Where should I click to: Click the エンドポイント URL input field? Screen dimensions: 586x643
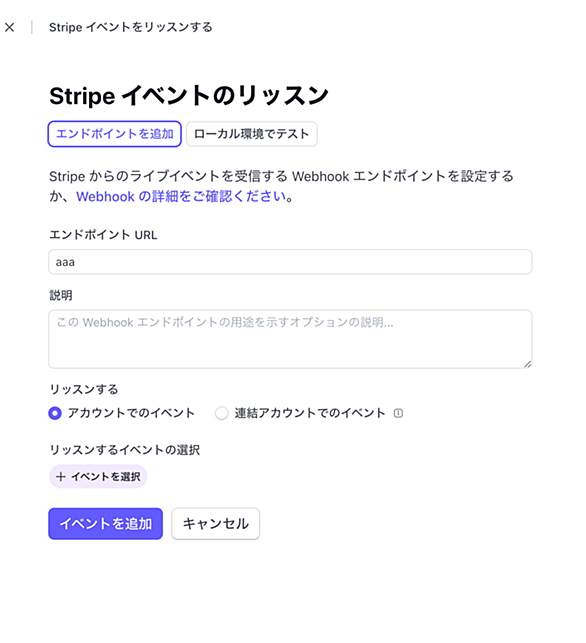pos(290,262)
